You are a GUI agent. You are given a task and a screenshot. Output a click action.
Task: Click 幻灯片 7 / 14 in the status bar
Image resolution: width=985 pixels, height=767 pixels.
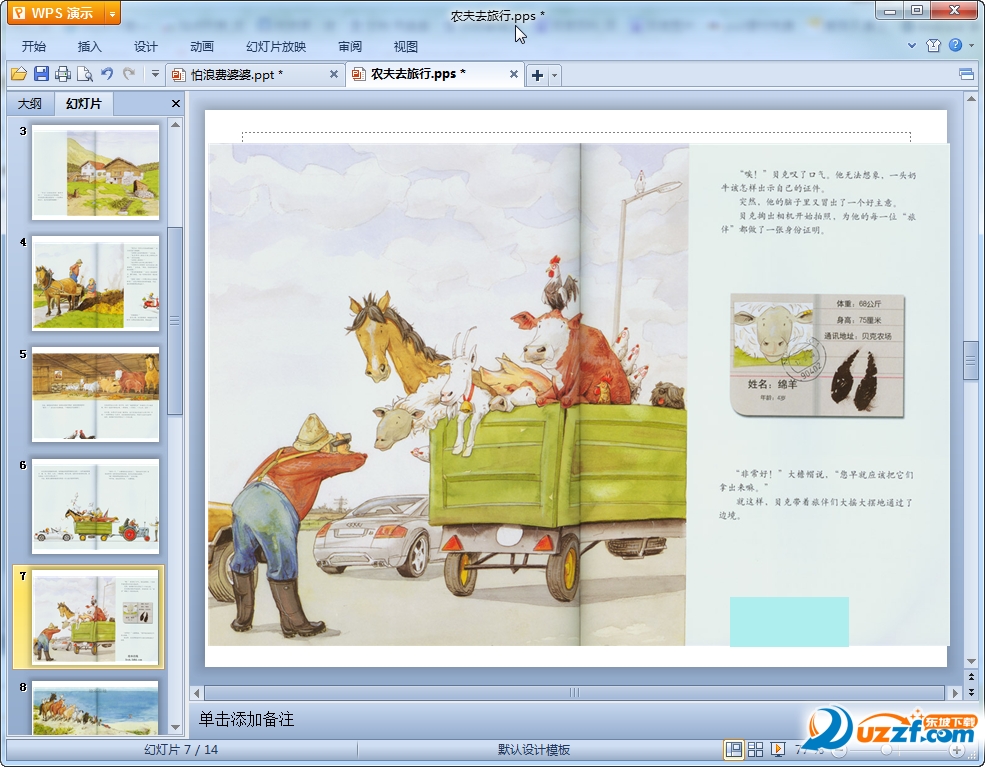coord(181,749)
